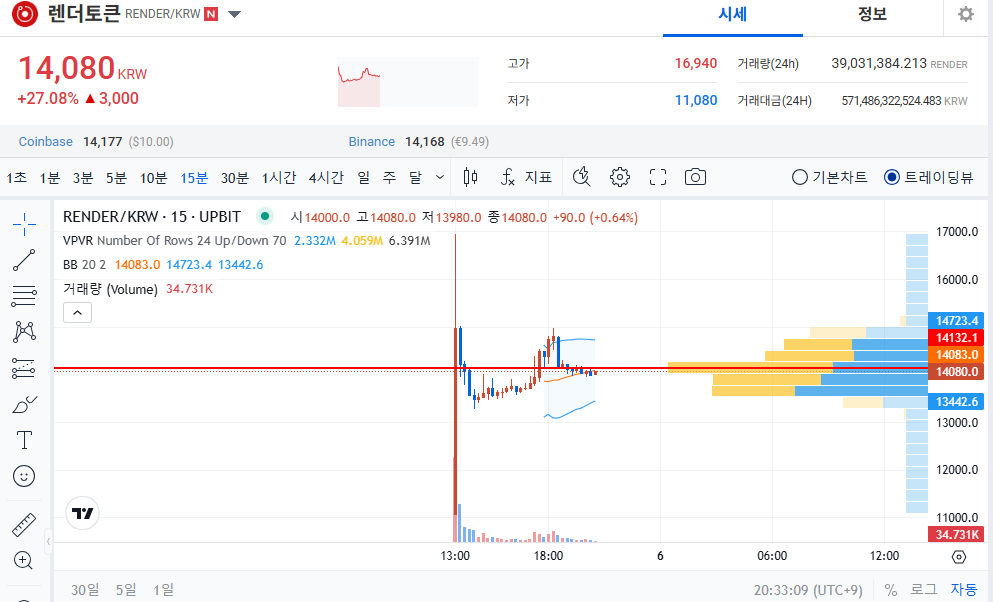The height and width of the screenshot is (602, 993).
Task: Set chart interval to 1분
Action: (49, 178)
